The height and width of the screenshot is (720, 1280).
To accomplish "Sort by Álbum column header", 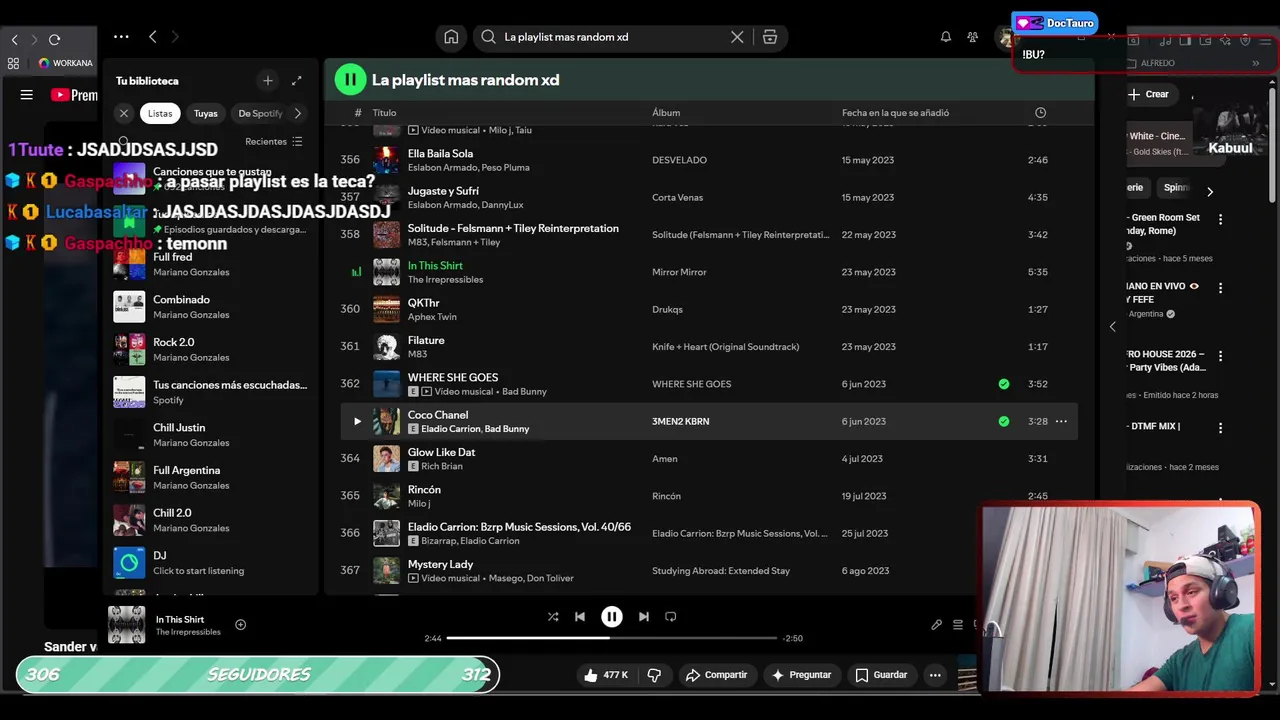I will click(x=666, y=113).
